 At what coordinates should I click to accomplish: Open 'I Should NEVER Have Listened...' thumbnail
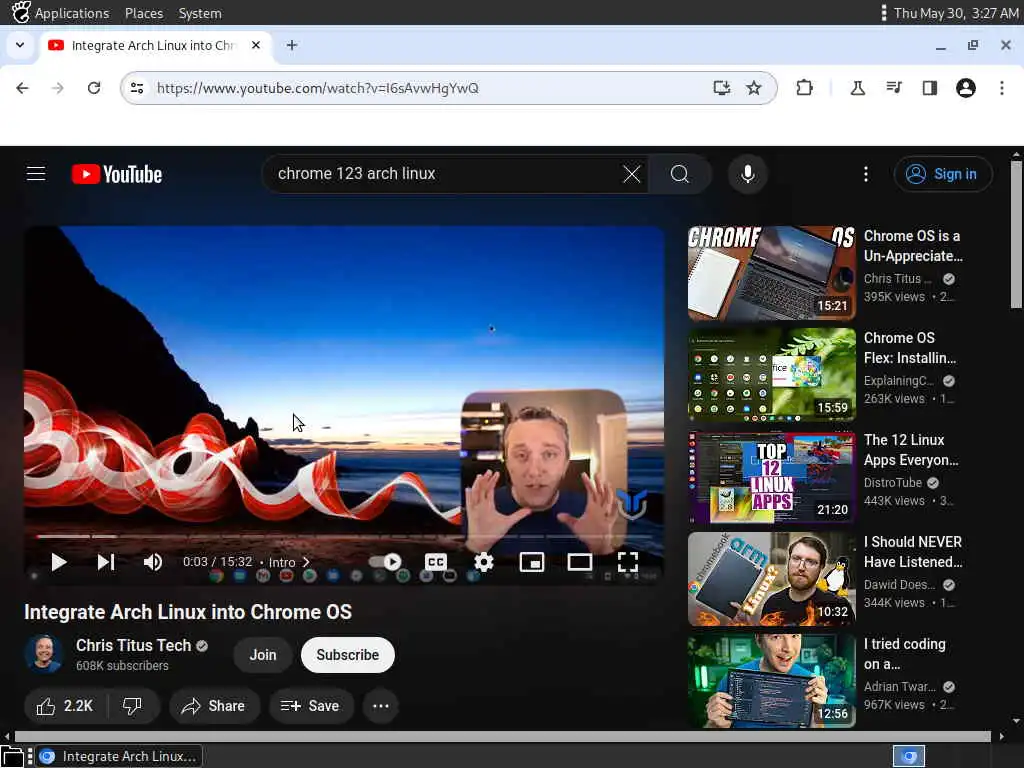[771, 579]
